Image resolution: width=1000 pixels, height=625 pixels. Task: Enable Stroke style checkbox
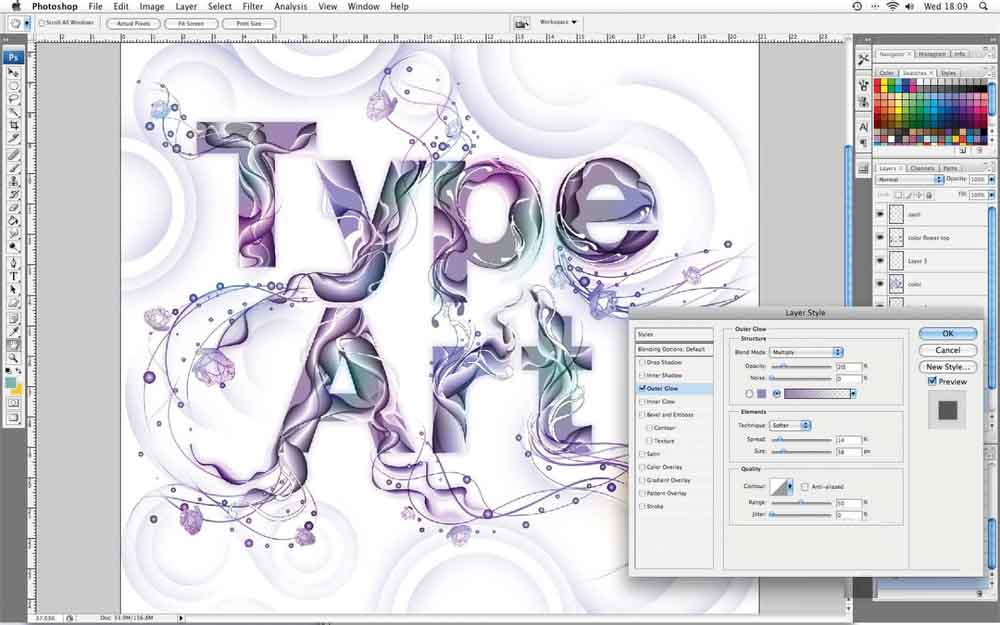642,506
